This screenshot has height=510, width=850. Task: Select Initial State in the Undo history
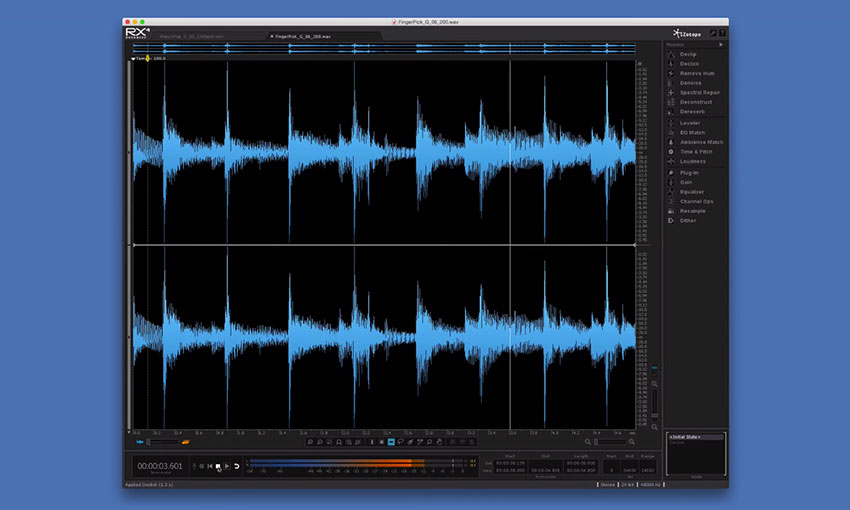click(x=696, y=437)
